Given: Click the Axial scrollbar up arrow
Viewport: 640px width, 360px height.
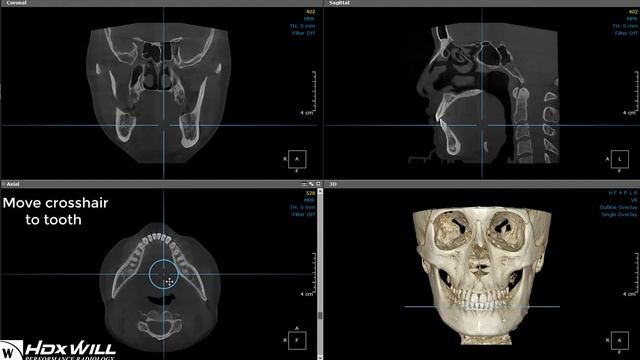Looking at the screenshot, I should click(320, 191).
